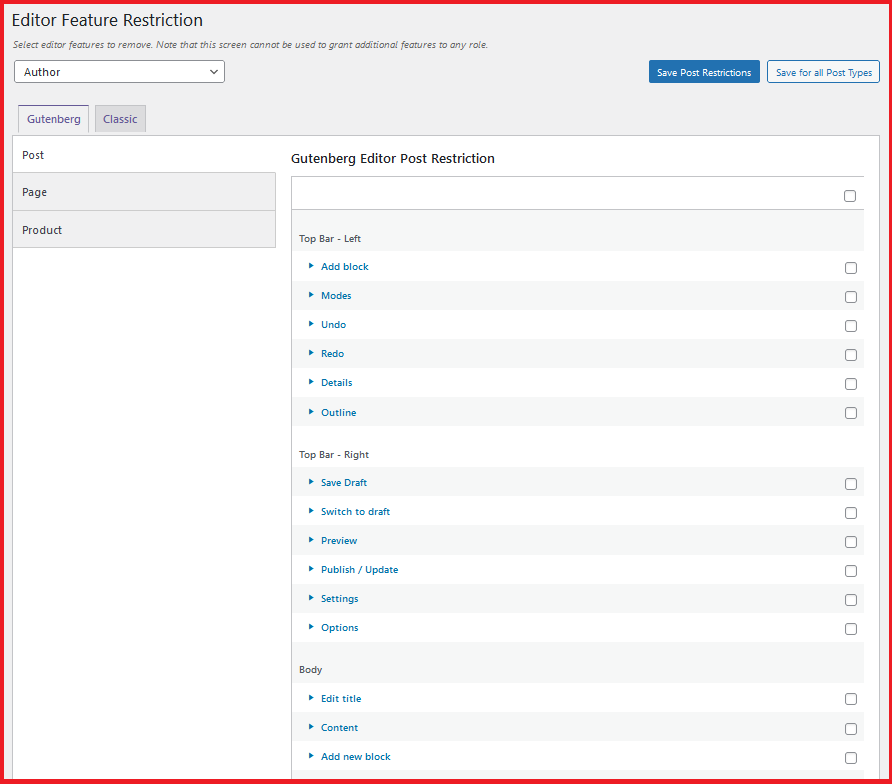Enable the Edit title restriction checkbox
The width and height of the screenshot is (892, 784).
pos(850,700)
